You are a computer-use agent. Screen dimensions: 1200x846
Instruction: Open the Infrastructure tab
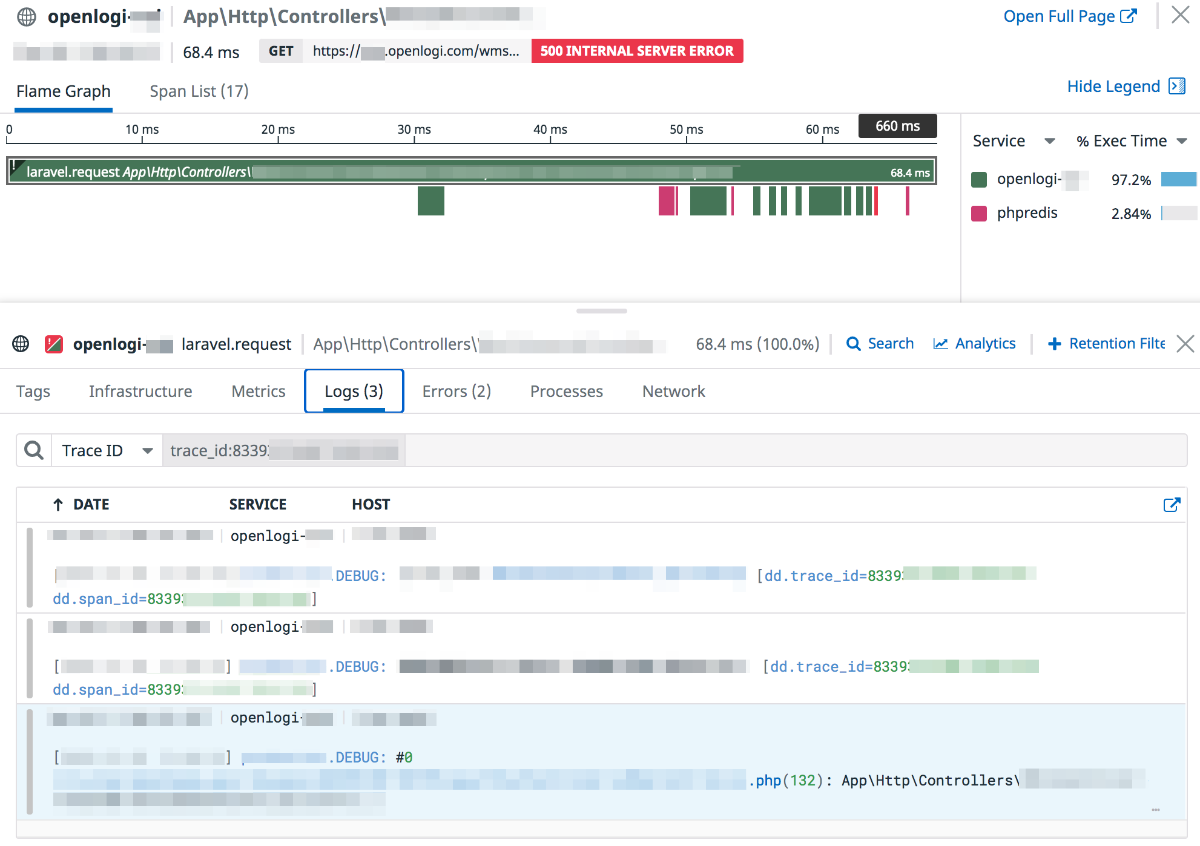coord(141,391)
